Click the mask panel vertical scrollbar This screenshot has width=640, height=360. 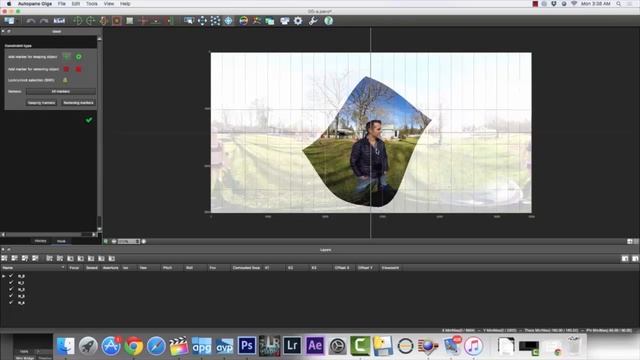tap(99, 135)
